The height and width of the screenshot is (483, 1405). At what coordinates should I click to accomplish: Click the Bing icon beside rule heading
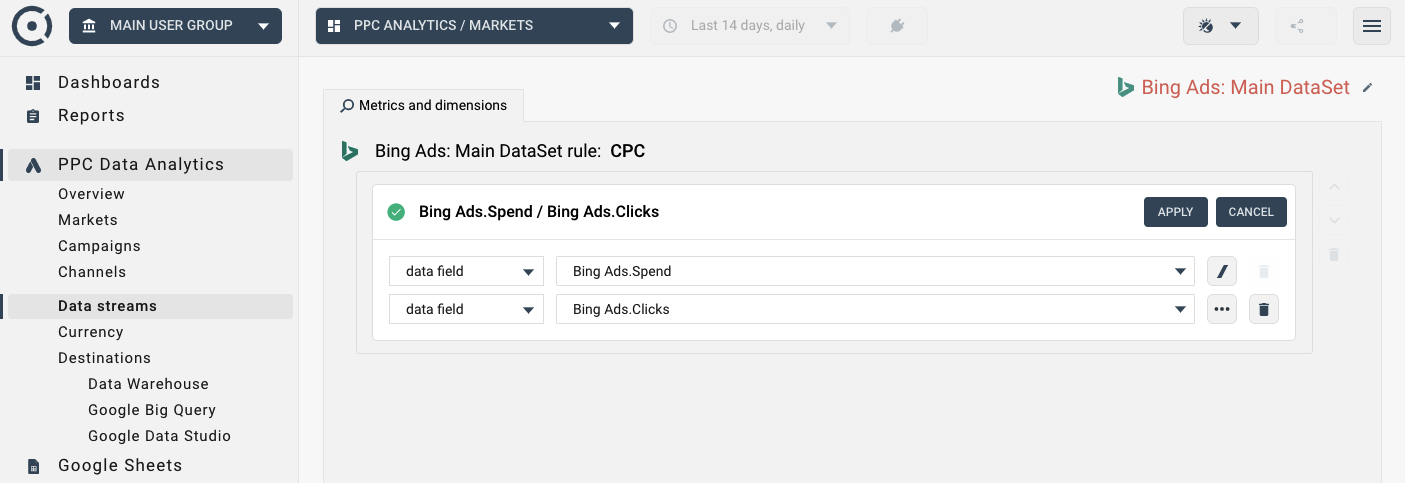pyautogui.click(x=349, y=151)
